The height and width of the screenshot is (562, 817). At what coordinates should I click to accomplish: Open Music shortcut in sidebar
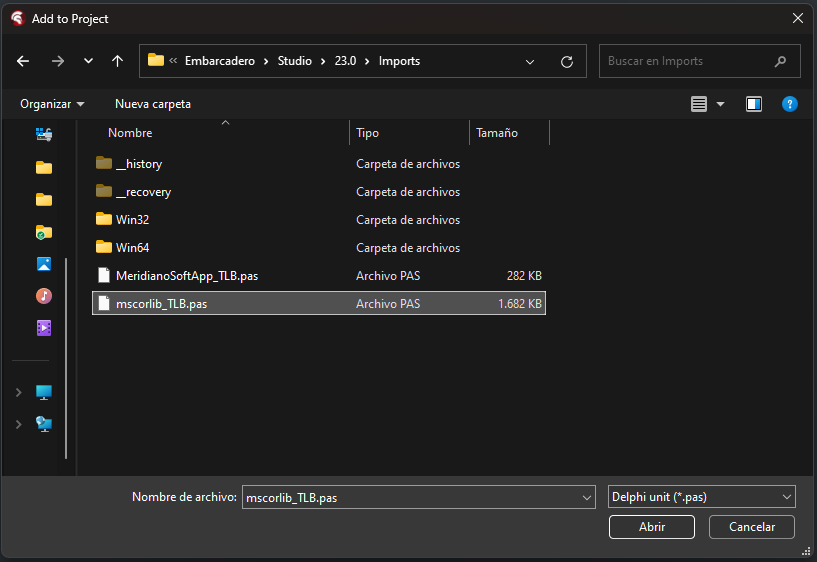click(44, 296)
